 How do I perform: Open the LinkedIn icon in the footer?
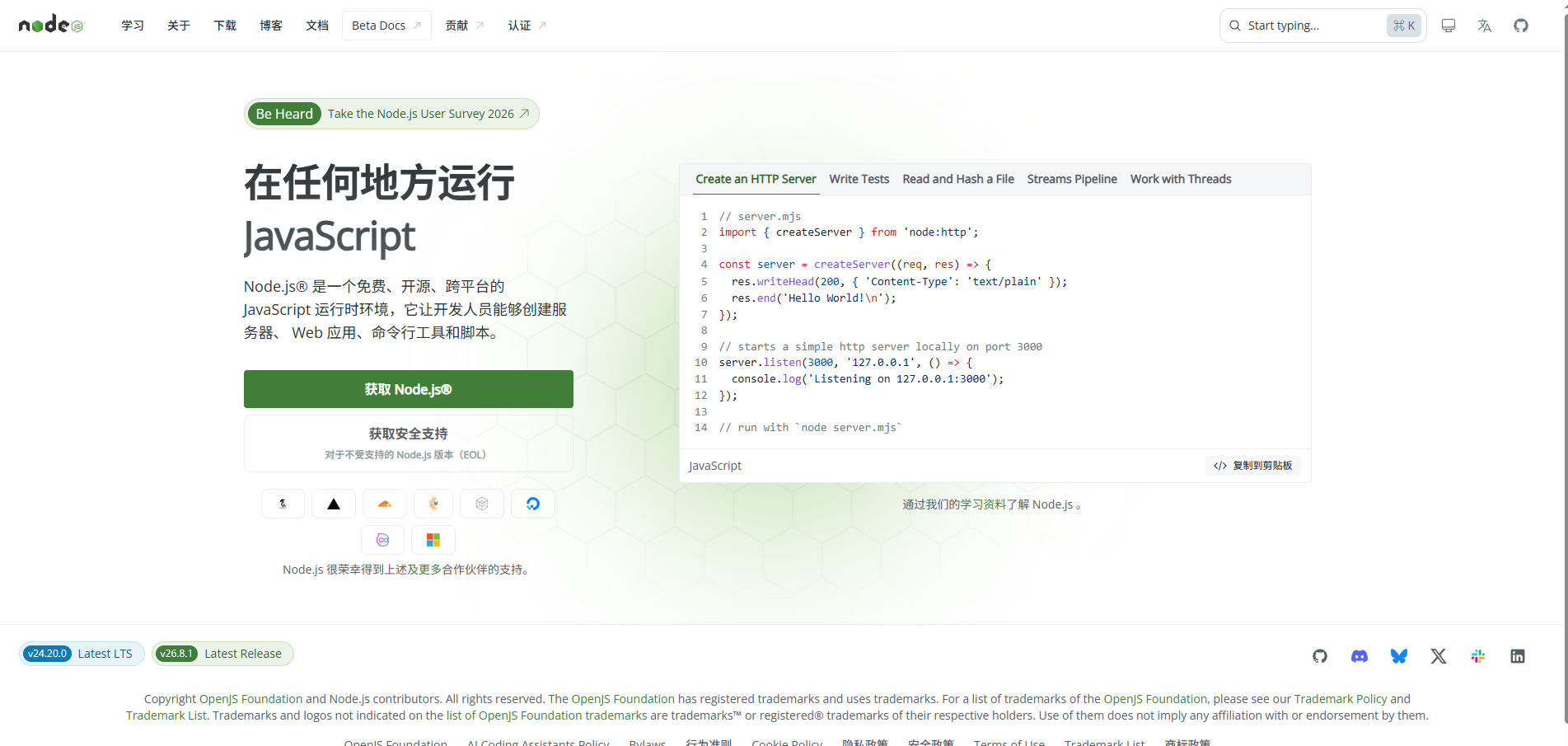click(x=1518, y=656)
